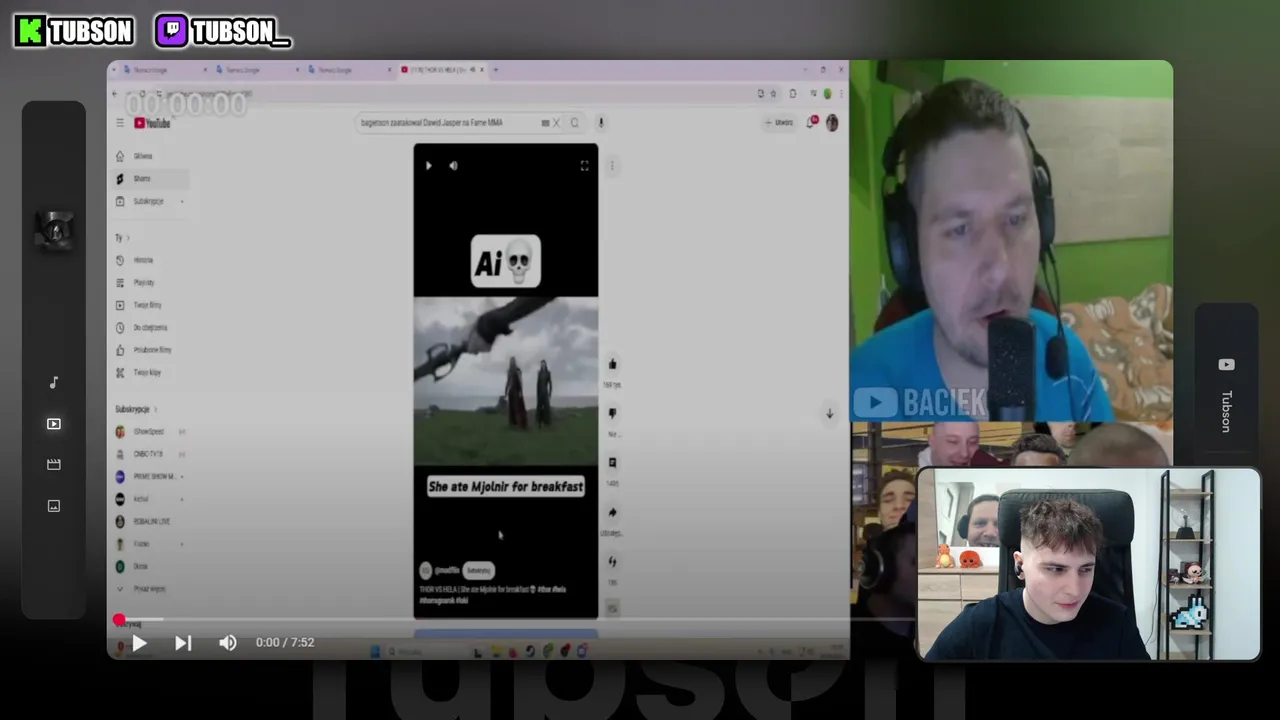Image resolution: width=1280 pixels, height=720 pixels.
Task: Click the clapperboard icon in left overlay panel
Action: coord(54,465)
